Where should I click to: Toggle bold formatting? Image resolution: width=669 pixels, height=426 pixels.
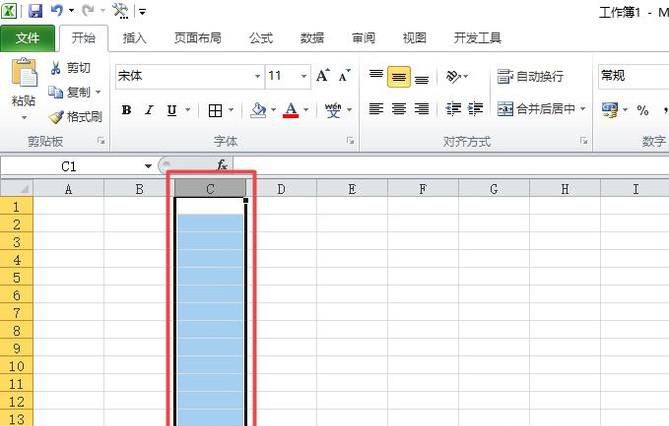[126, 110]
